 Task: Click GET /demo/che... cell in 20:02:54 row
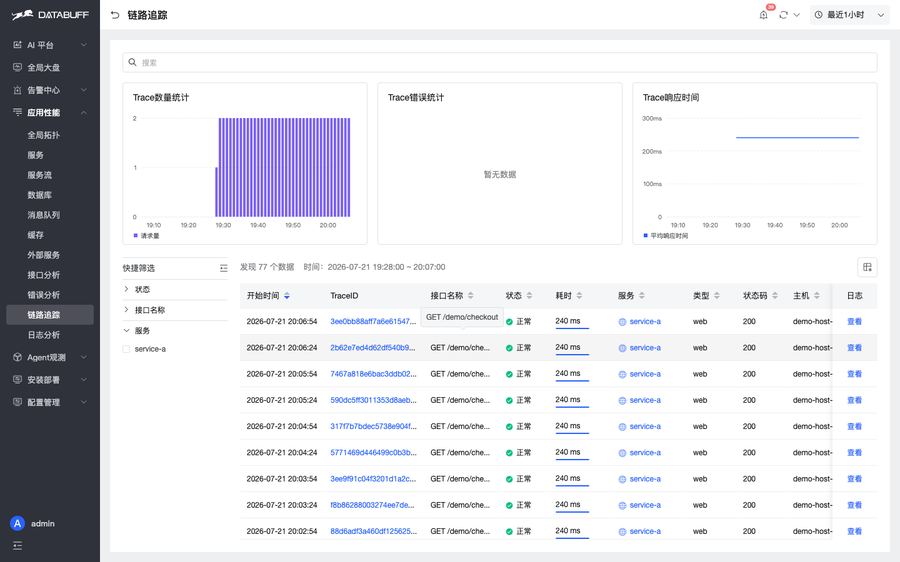tap(460, 532)
